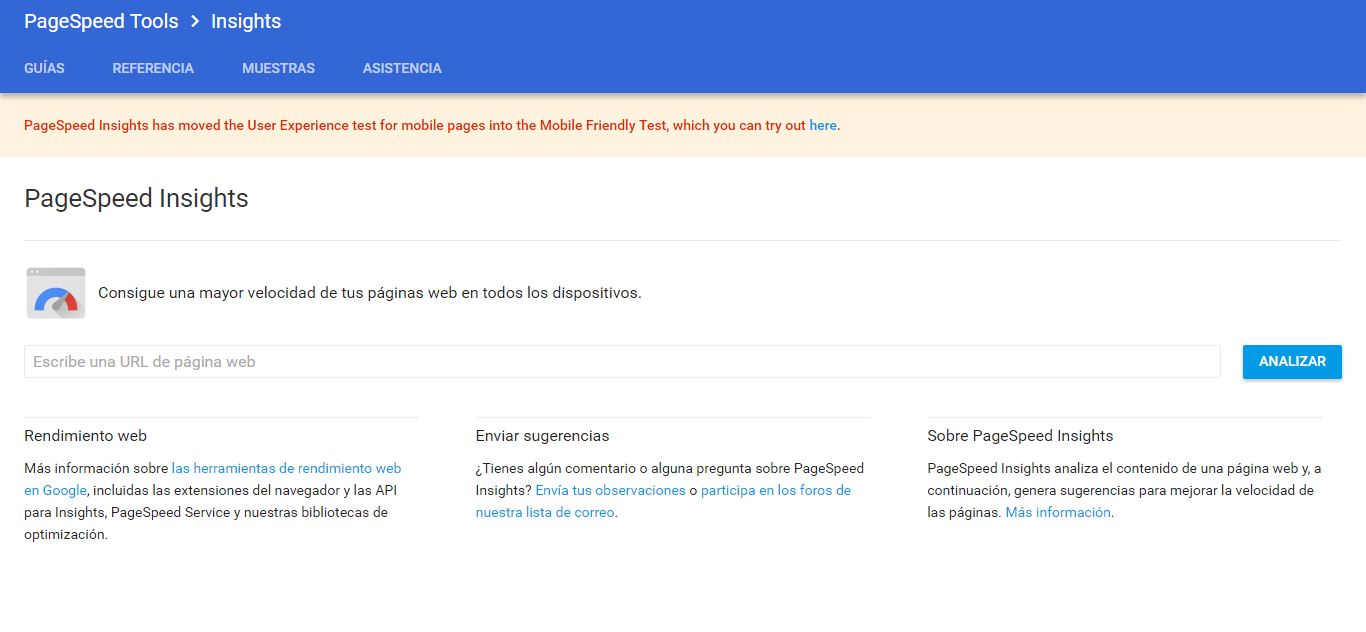The height and width of the screenshot is (632, 1366).
Task: Click the "Rendimiento web" section heading
Action: point(85,435)
